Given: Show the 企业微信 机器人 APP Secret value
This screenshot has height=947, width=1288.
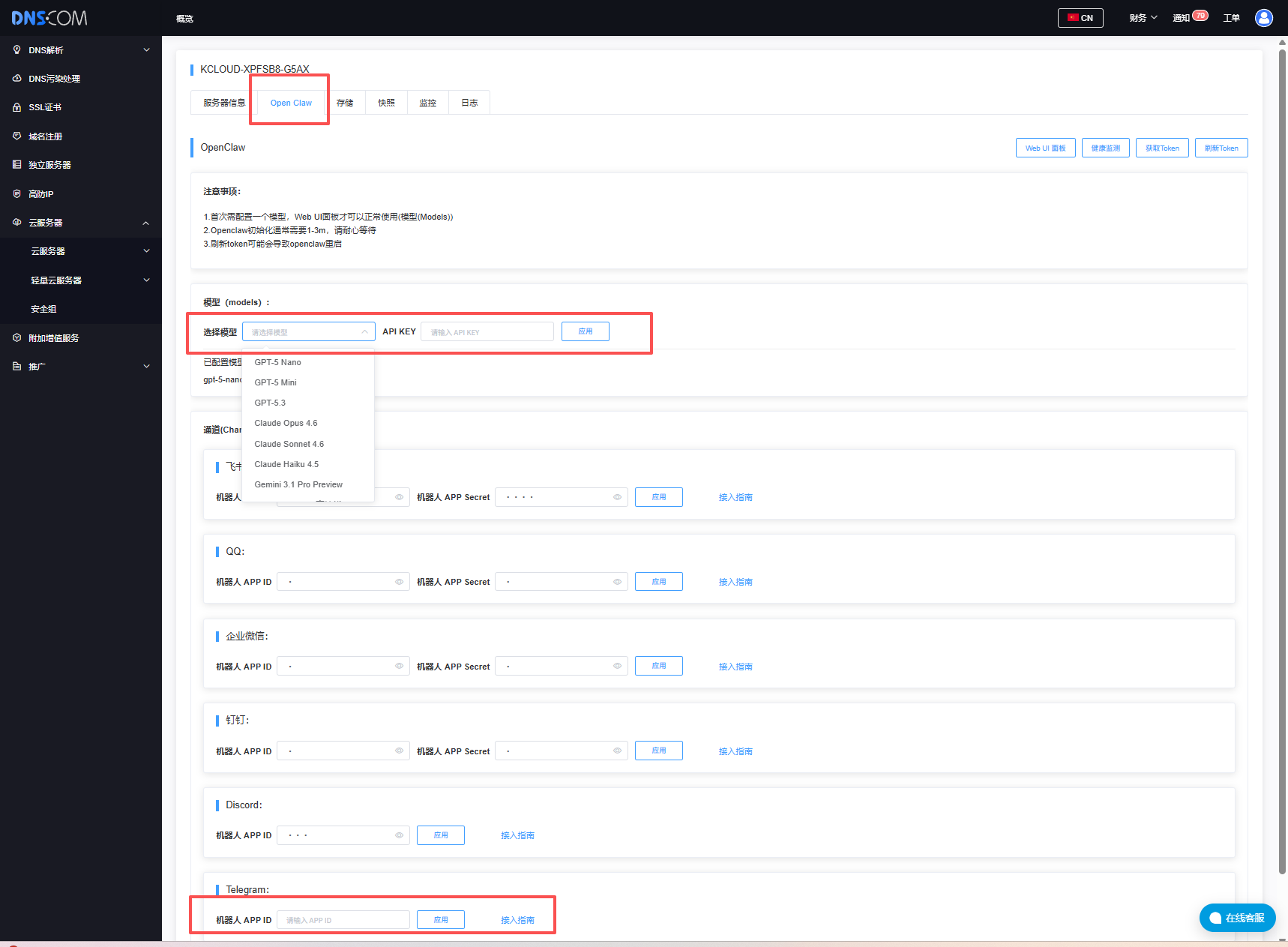Looking at the screenshot, I should click(617, 667).
